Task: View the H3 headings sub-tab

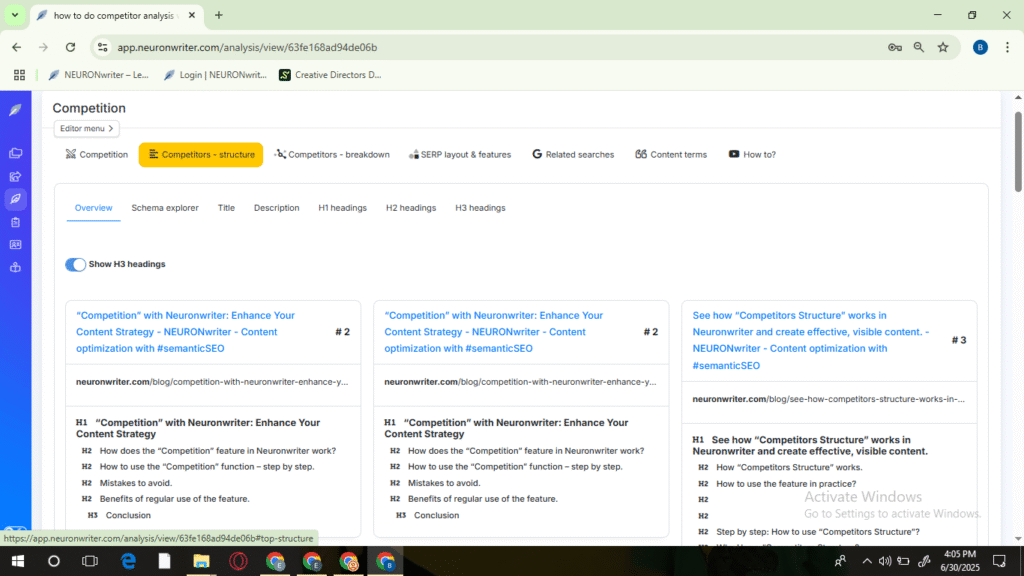Action: coord(480,208)
